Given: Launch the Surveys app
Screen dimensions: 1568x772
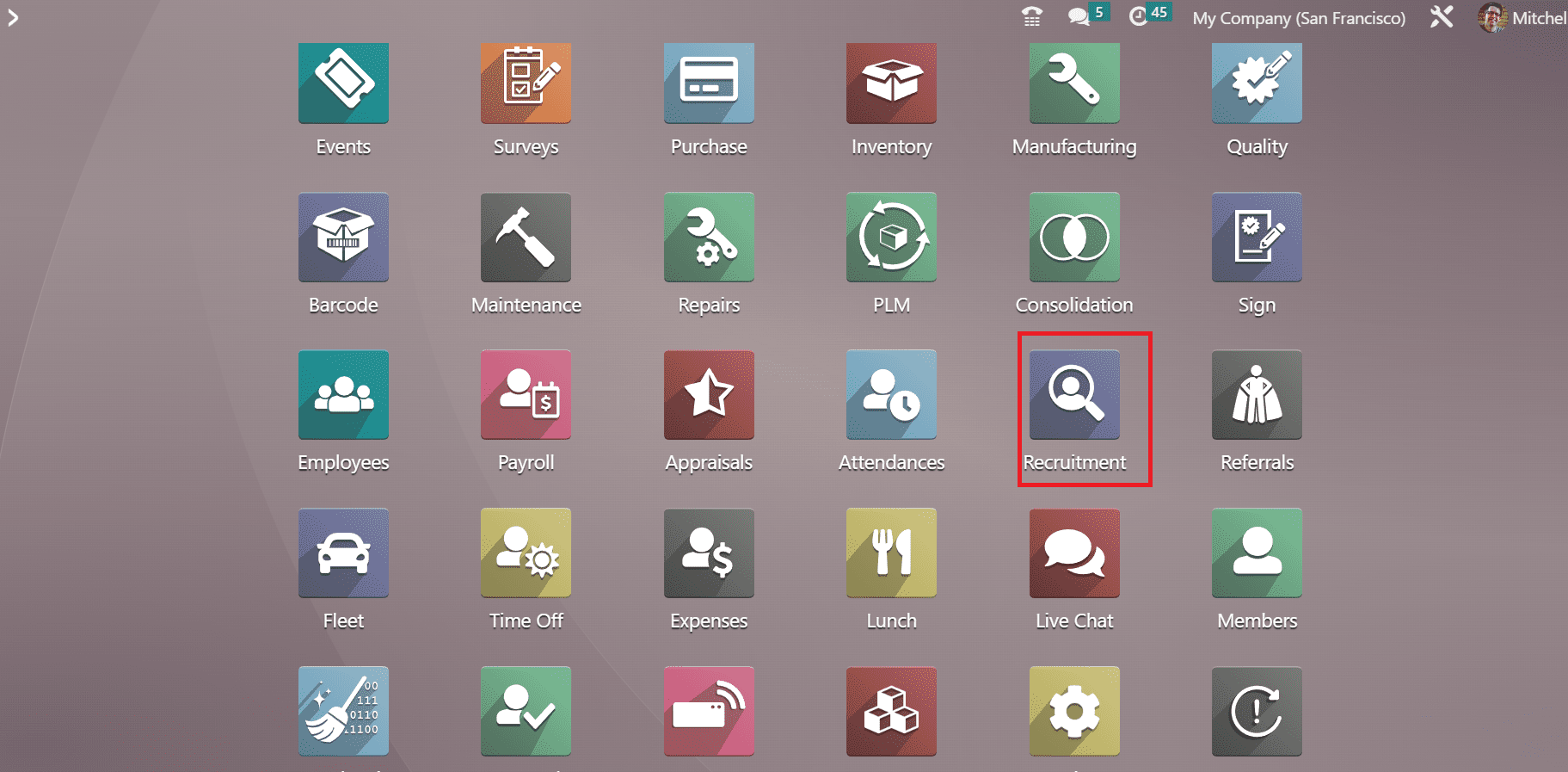Looking at the screenshot, I should pos(526,83).
